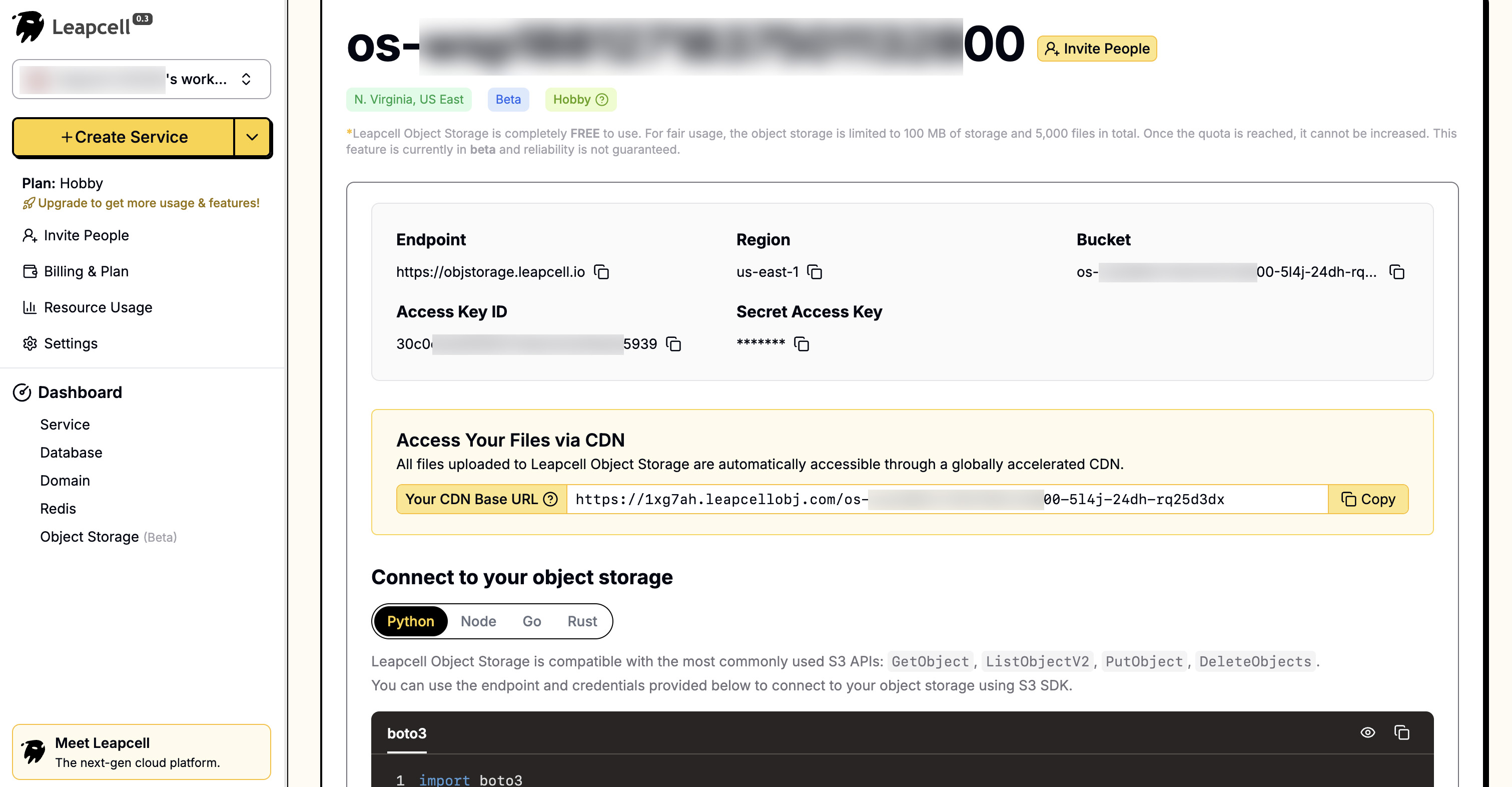
Task: Click the CDN Base URL text field
Action: pos(946,499)
